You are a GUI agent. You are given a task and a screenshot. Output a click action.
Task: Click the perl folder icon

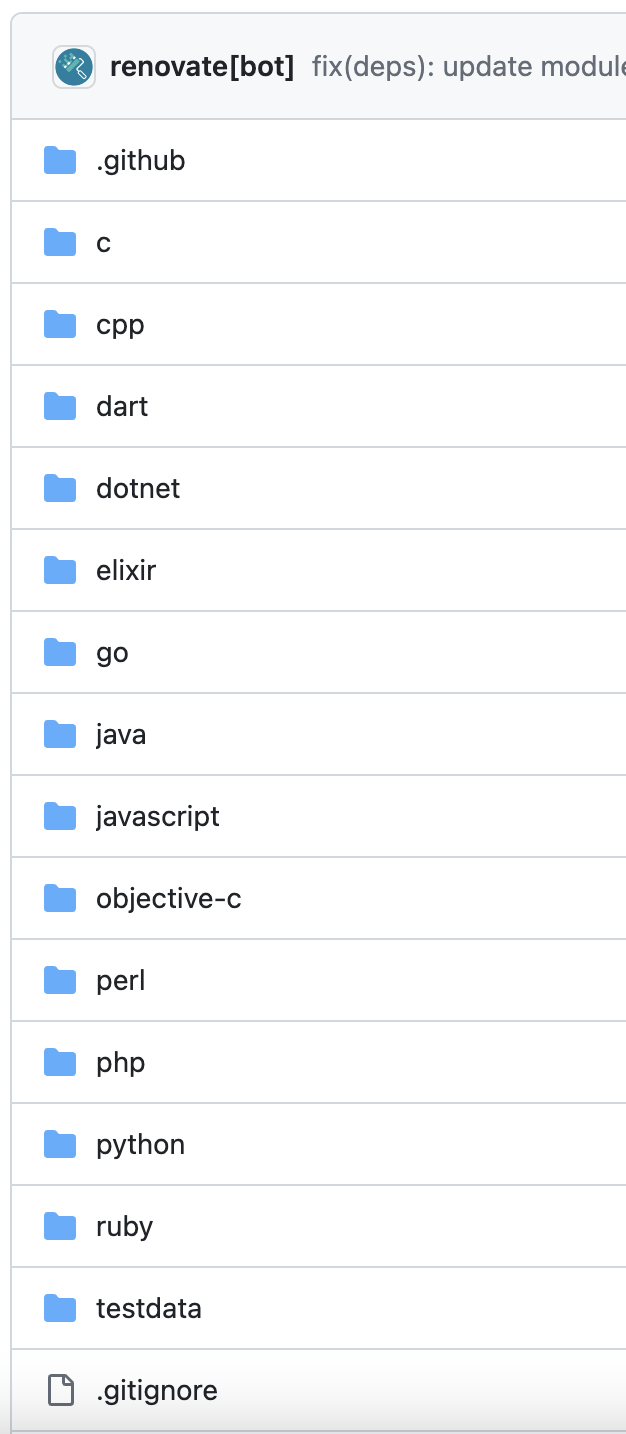[x=60, y=980]
